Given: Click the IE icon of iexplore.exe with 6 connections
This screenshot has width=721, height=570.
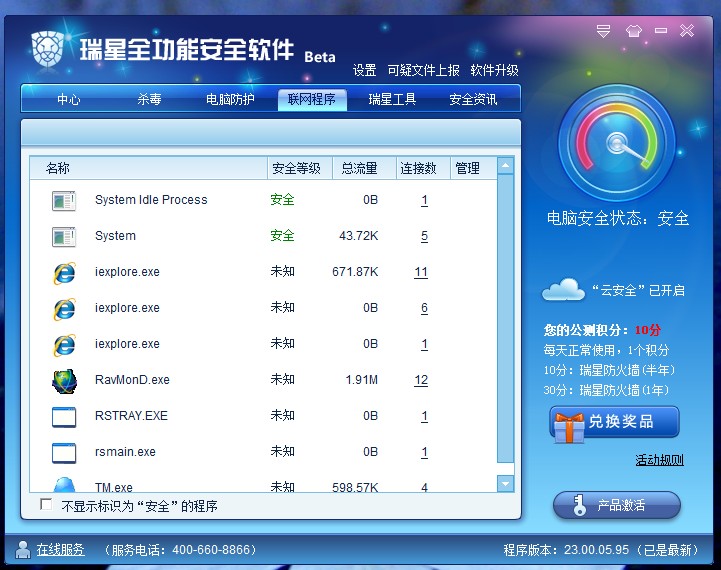Looking at the screenshot, I should (x=64, y=308).
